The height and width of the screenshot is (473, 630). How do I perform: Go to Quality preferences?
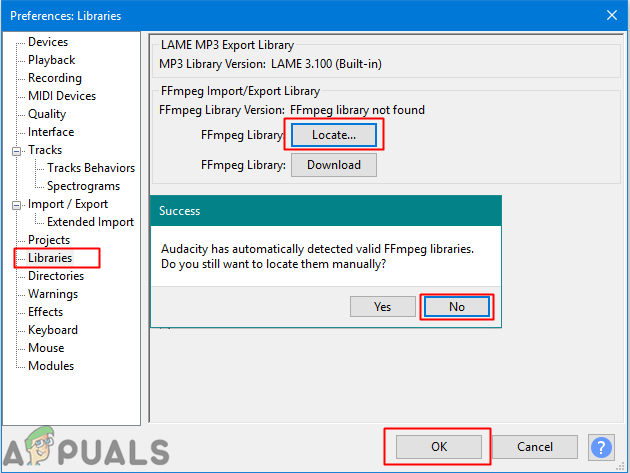pyautogui.click(x=47, y=114)
